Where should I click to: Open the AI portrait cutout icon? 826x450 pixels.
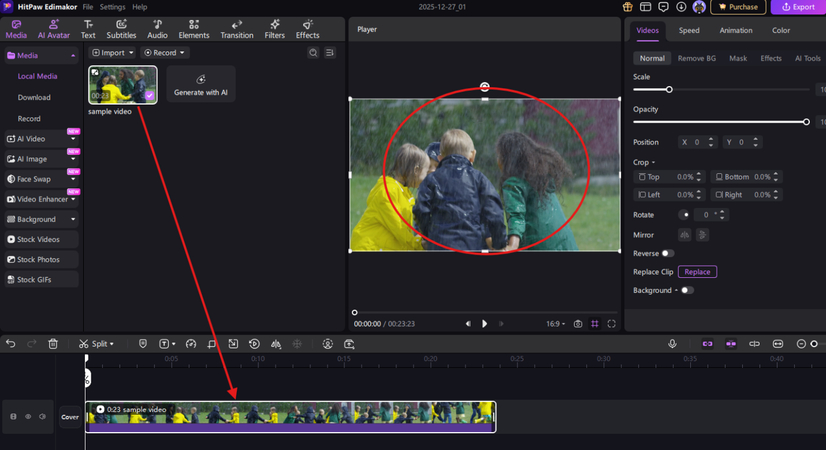(328, 344)
